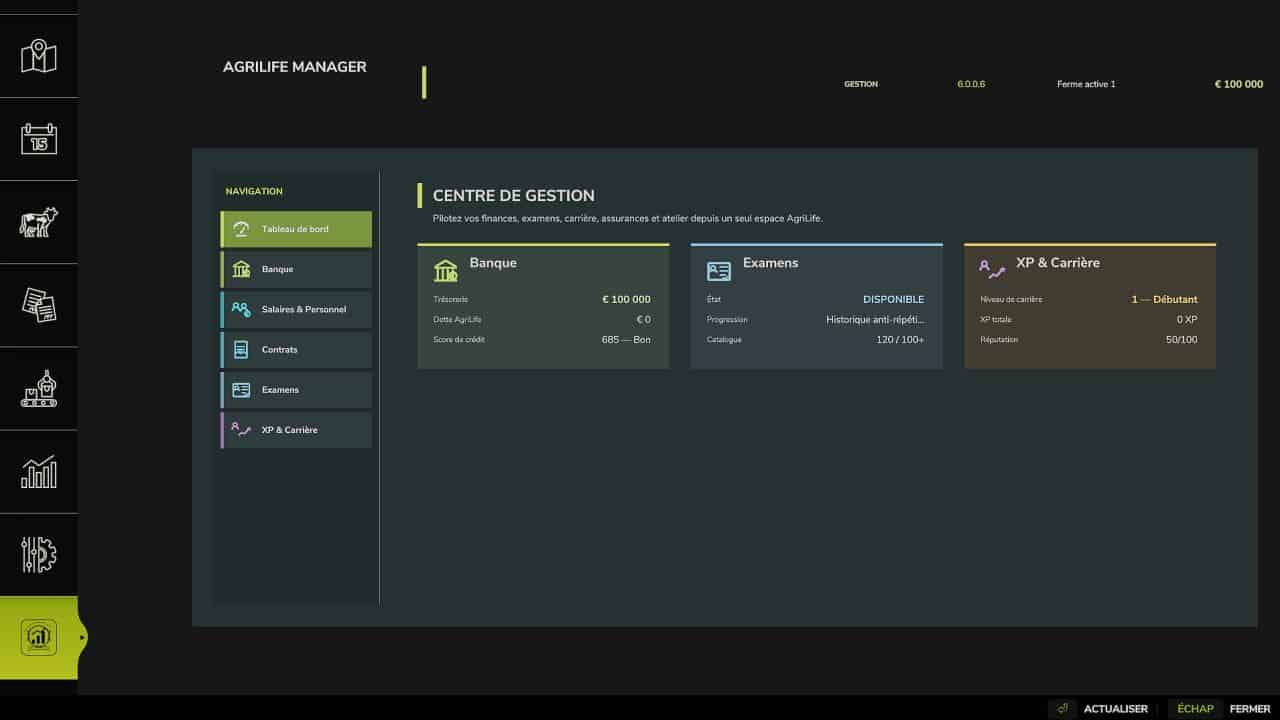1280x720 pixels.
Task: Click the key icon beside Actualiser
Action: click(x=1062, y=708)
